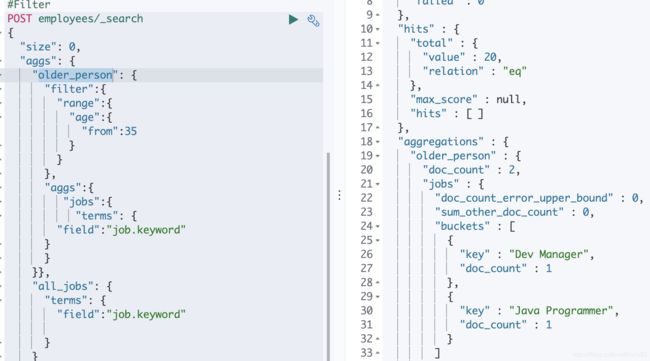Click the "jobs":{ key in request
The height and width of the screenshot is (361, 650).
(x=87, y=202)
